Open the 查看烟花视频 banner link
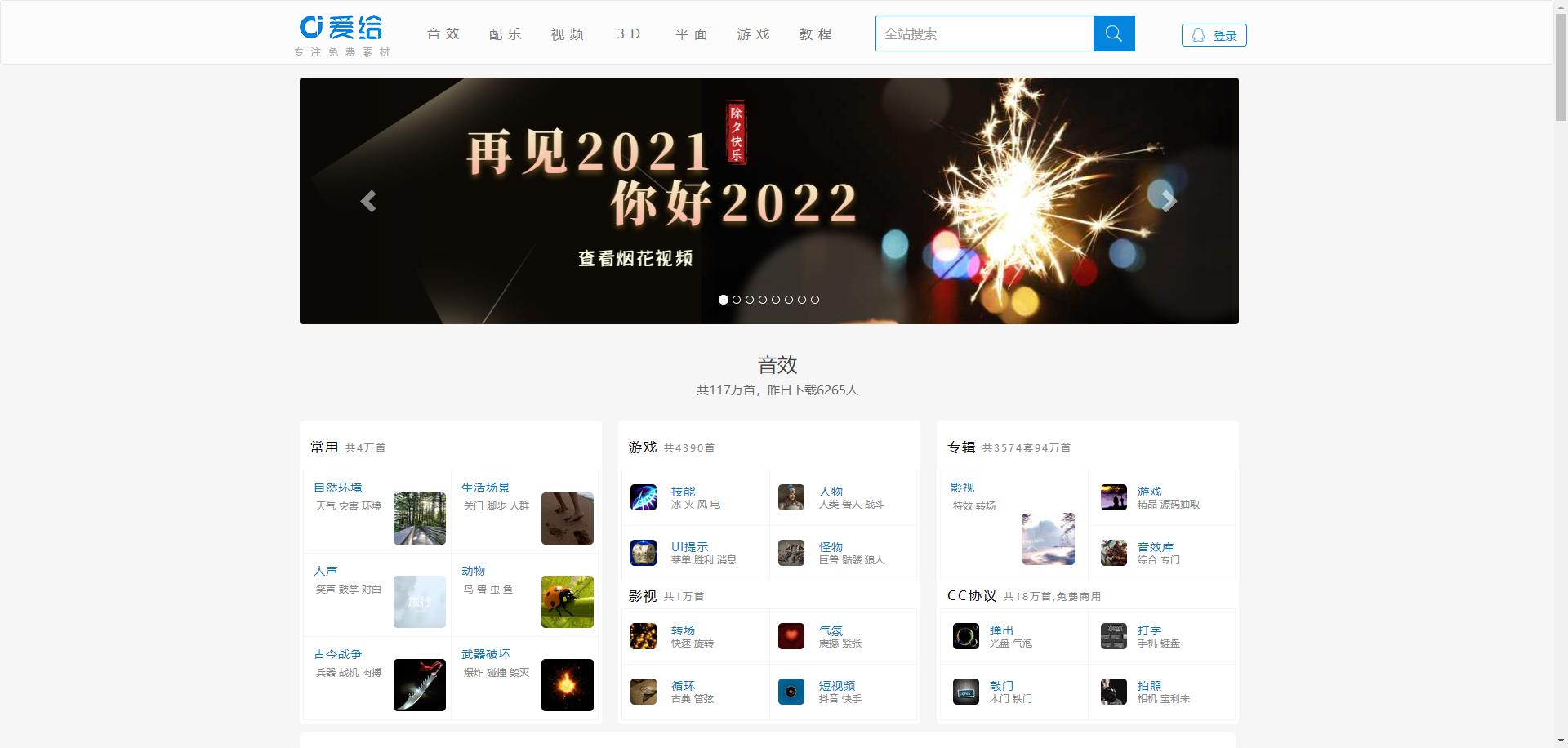 [634, 258]
